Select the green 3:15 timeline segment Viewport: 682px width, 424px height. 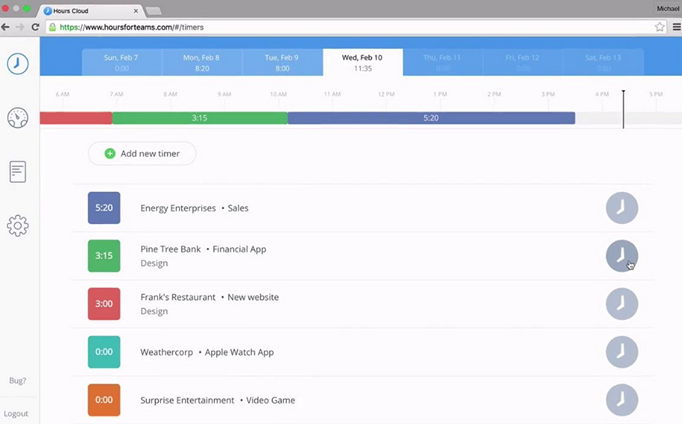pyautogui.click(x=199, y=118)
